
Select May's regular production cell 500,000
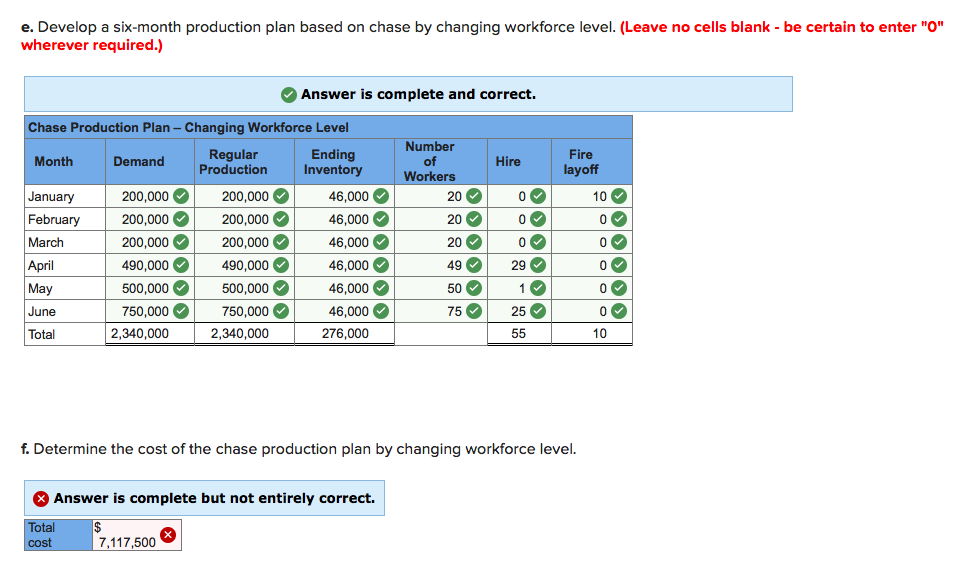pyautogui.click(x=244, y=289)
